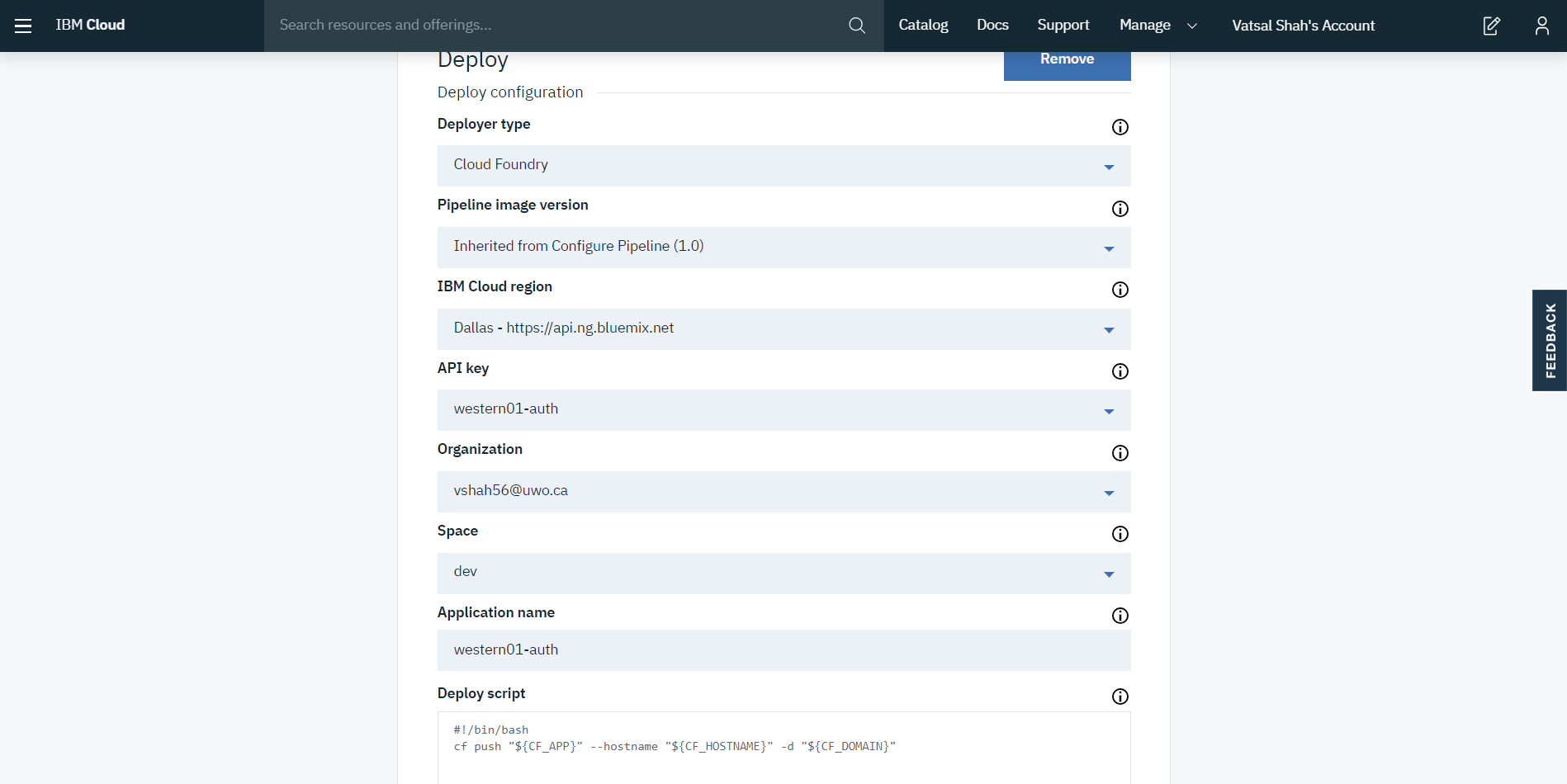The image size is (1567, 784).
Task: Show info for Organization
Action: (x=1120, y=453)
